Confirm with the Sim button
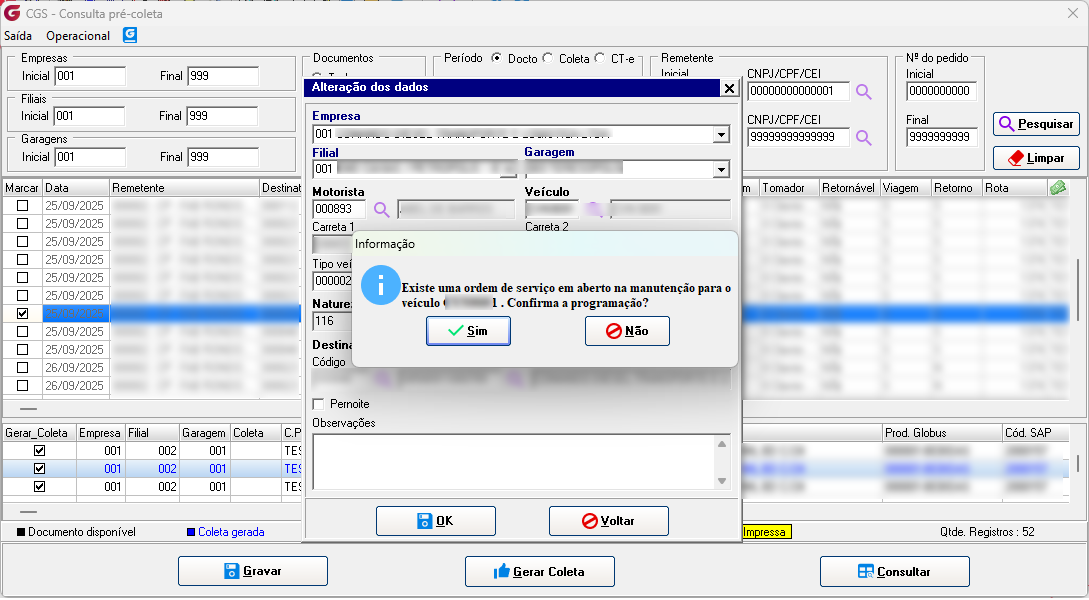This screenshot has height=600, width=1089. [468, 331]
